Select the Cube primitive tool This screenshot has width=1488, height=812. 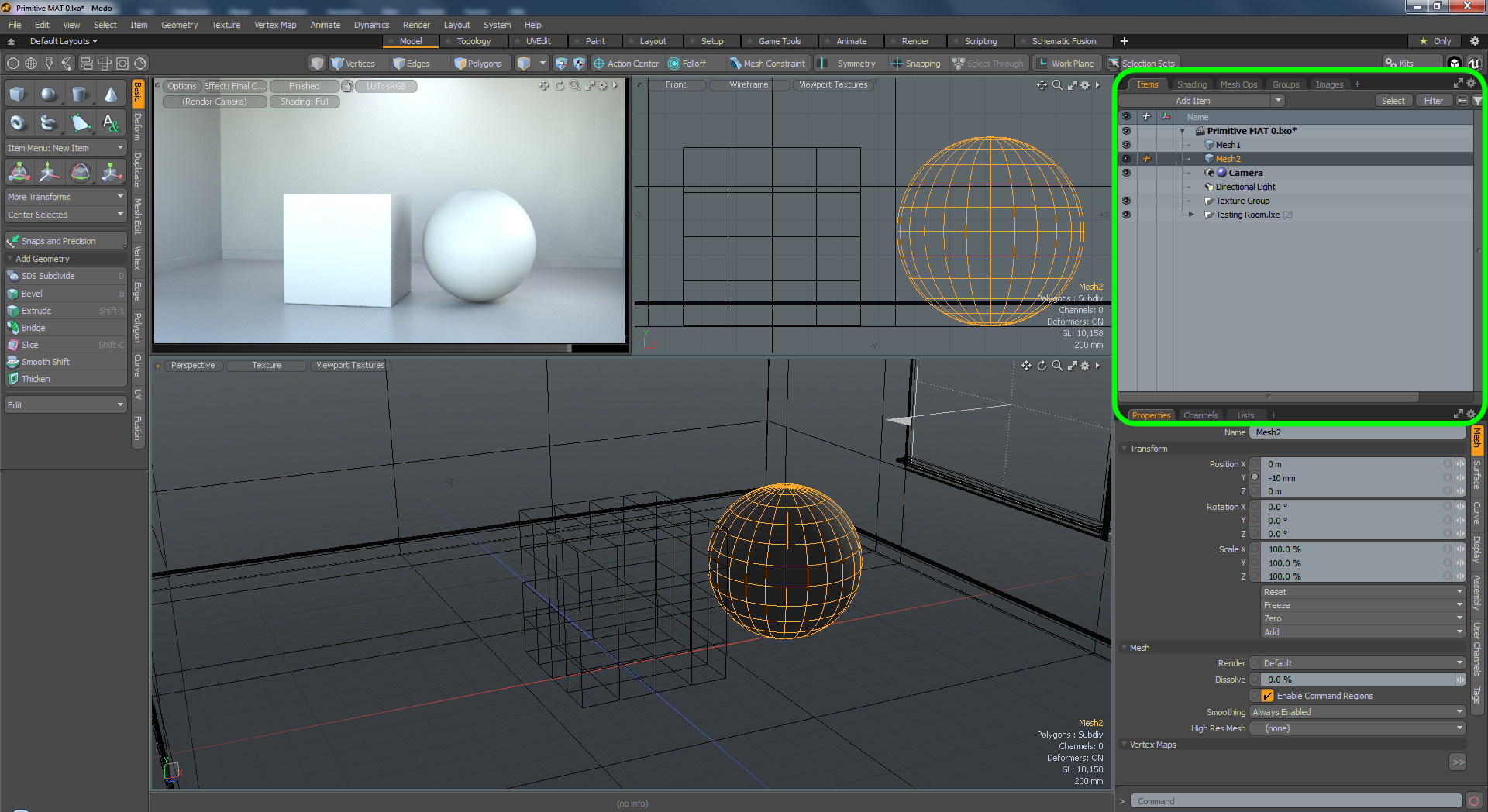18,95
